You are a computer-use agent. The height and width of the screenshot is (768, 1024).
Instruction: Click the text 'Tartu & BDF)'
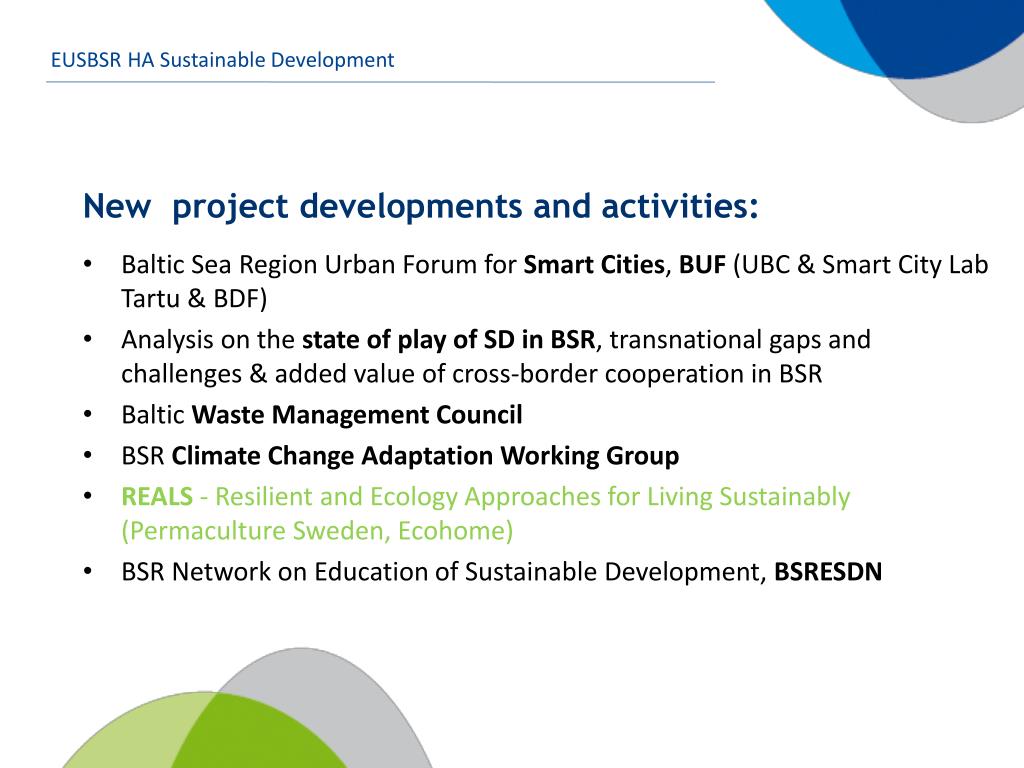pyautogui.click(x=194, y=299)
